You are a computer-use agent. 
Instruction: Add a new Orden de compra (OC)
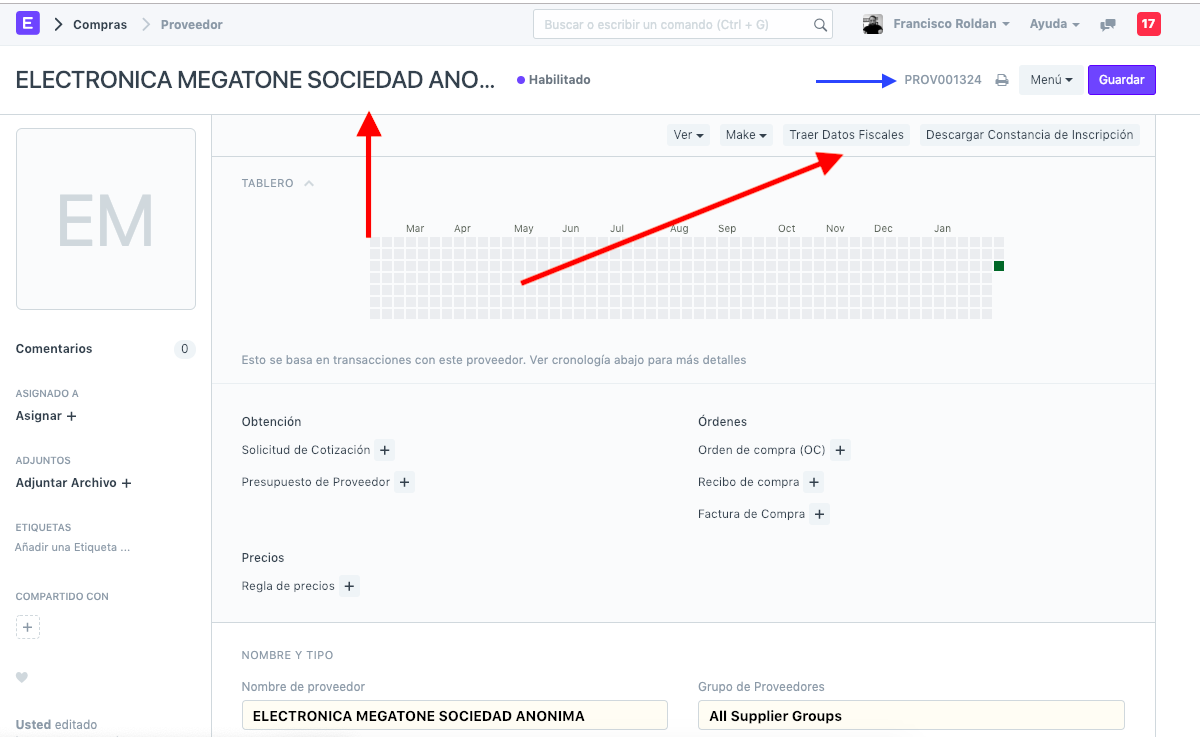840,450
